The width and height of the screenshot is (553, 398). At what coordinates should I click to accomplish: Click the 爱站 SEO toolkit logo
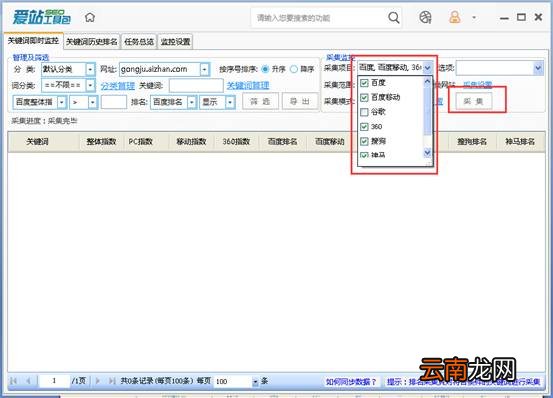pos(42,17)
